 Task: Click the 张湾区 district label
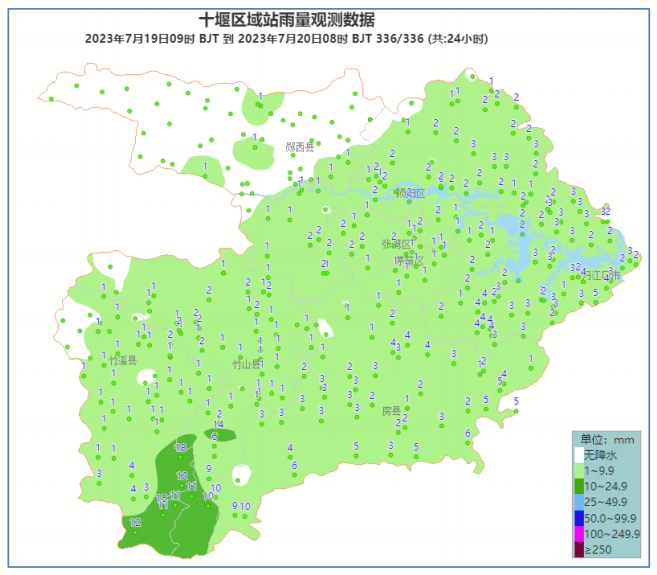pyautogui.click(x=396, y=244)
